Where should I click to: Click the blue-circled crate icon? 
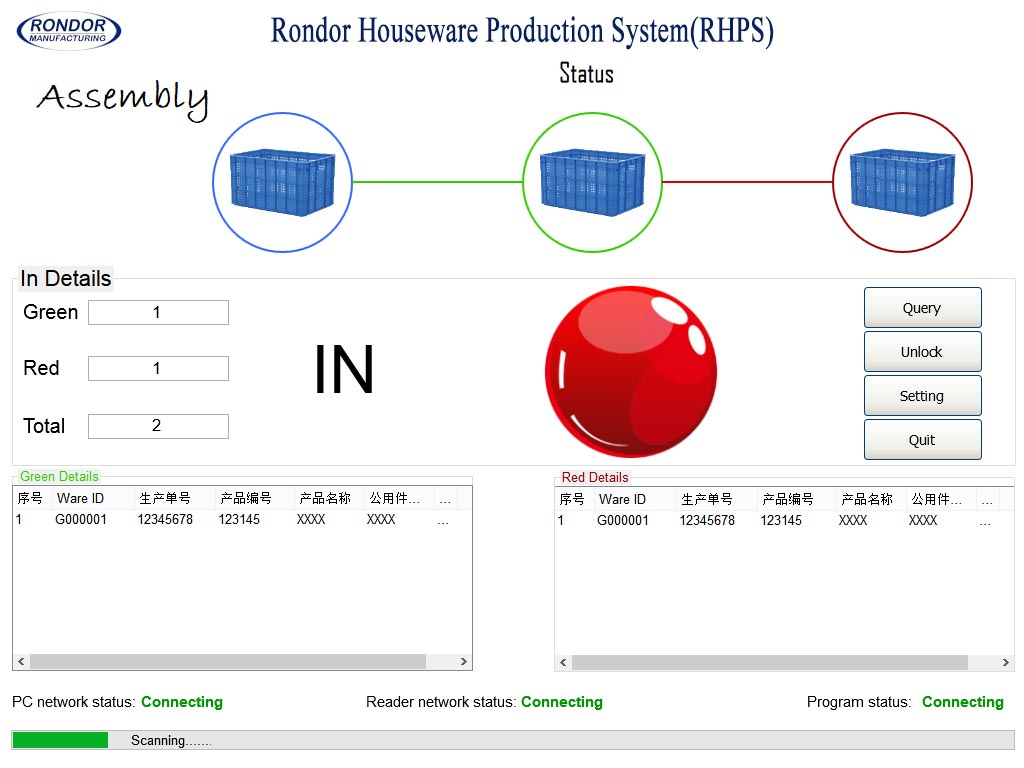pos(282,182)
